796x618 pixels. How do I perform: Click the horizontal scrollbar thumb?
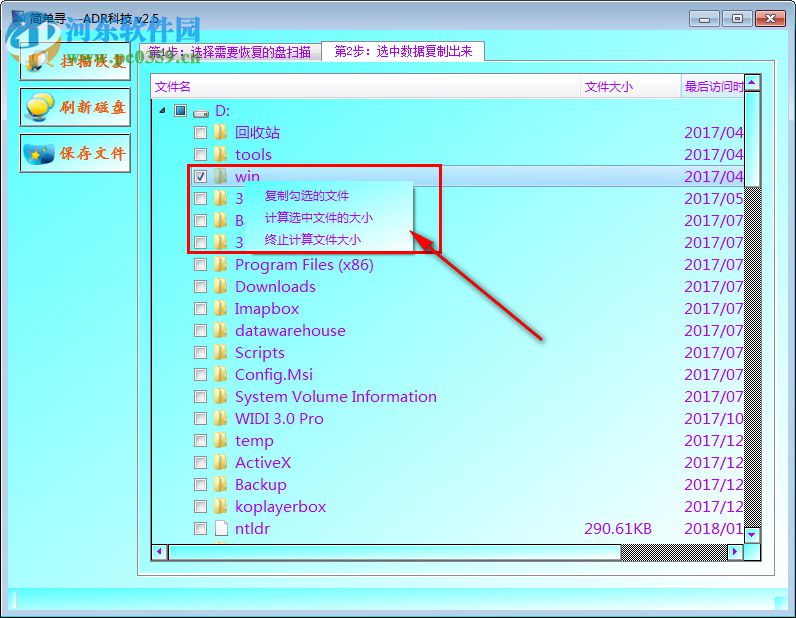click(394, 551)
